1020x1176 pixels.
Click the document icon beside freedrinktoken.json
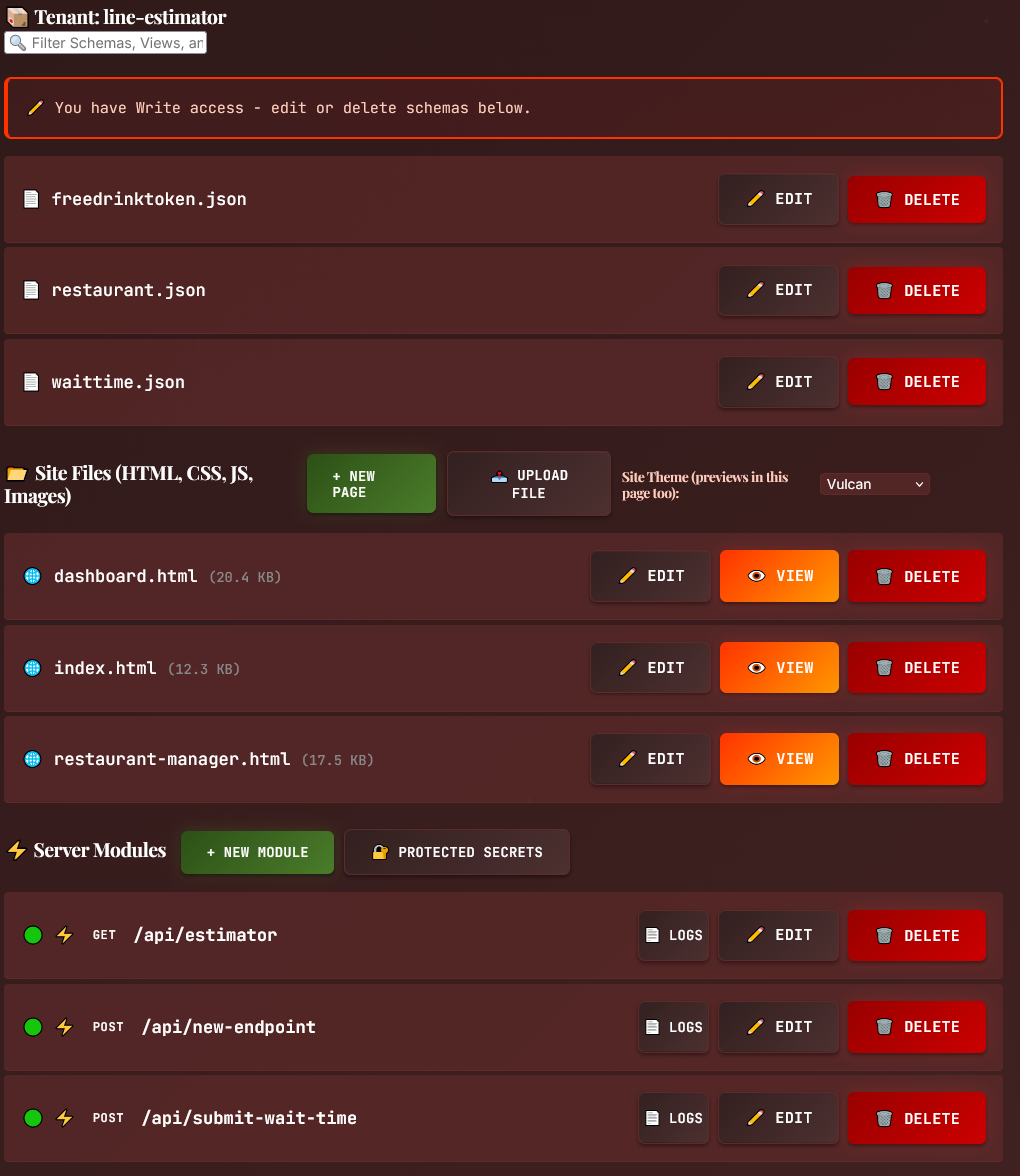31,199
